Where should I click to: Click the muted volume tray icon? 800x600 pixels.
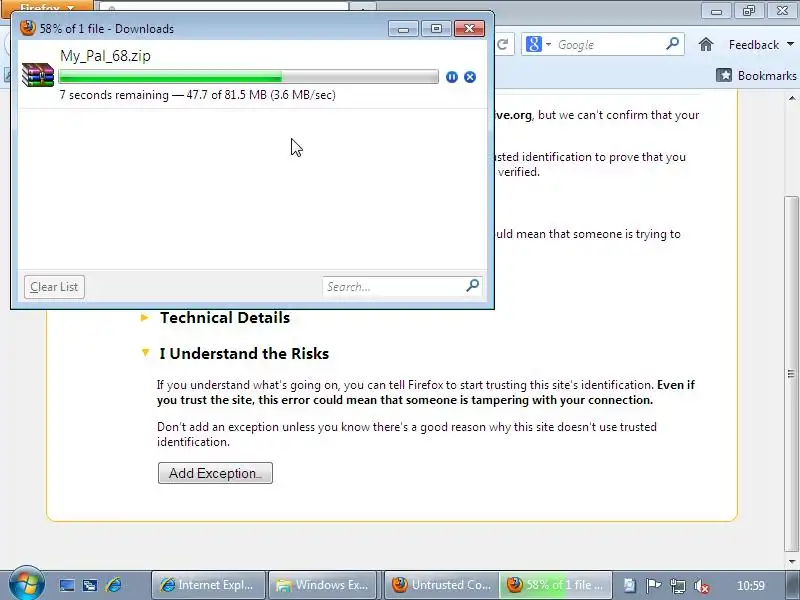point(702,586)
